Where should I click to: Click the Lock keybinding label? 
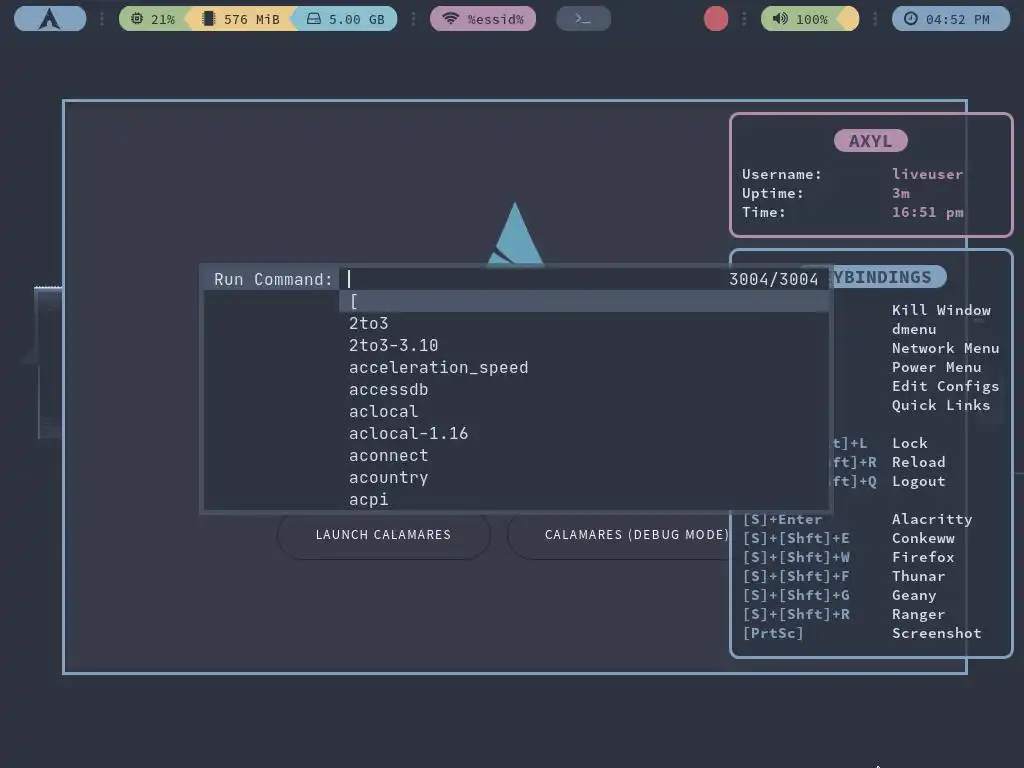[910, 443]
